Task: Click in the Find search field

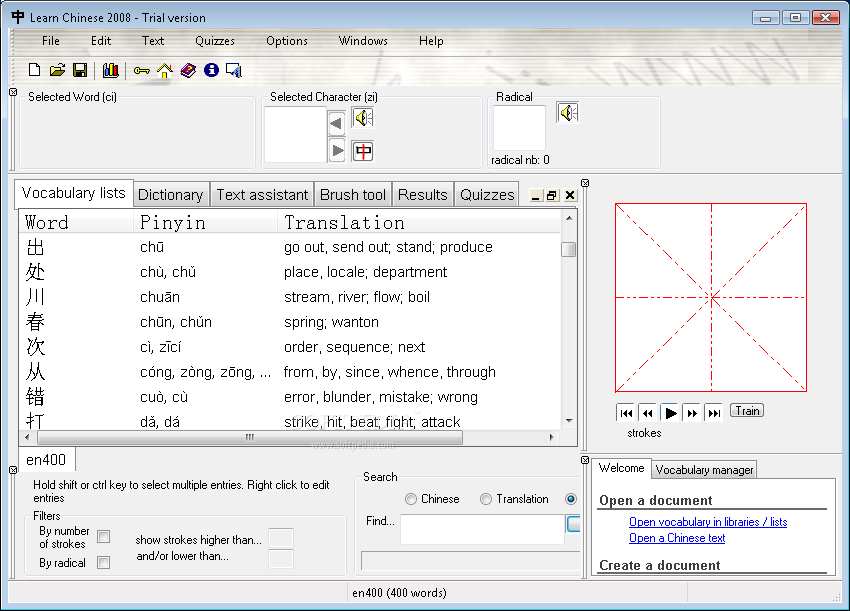Action: (482, 529)
